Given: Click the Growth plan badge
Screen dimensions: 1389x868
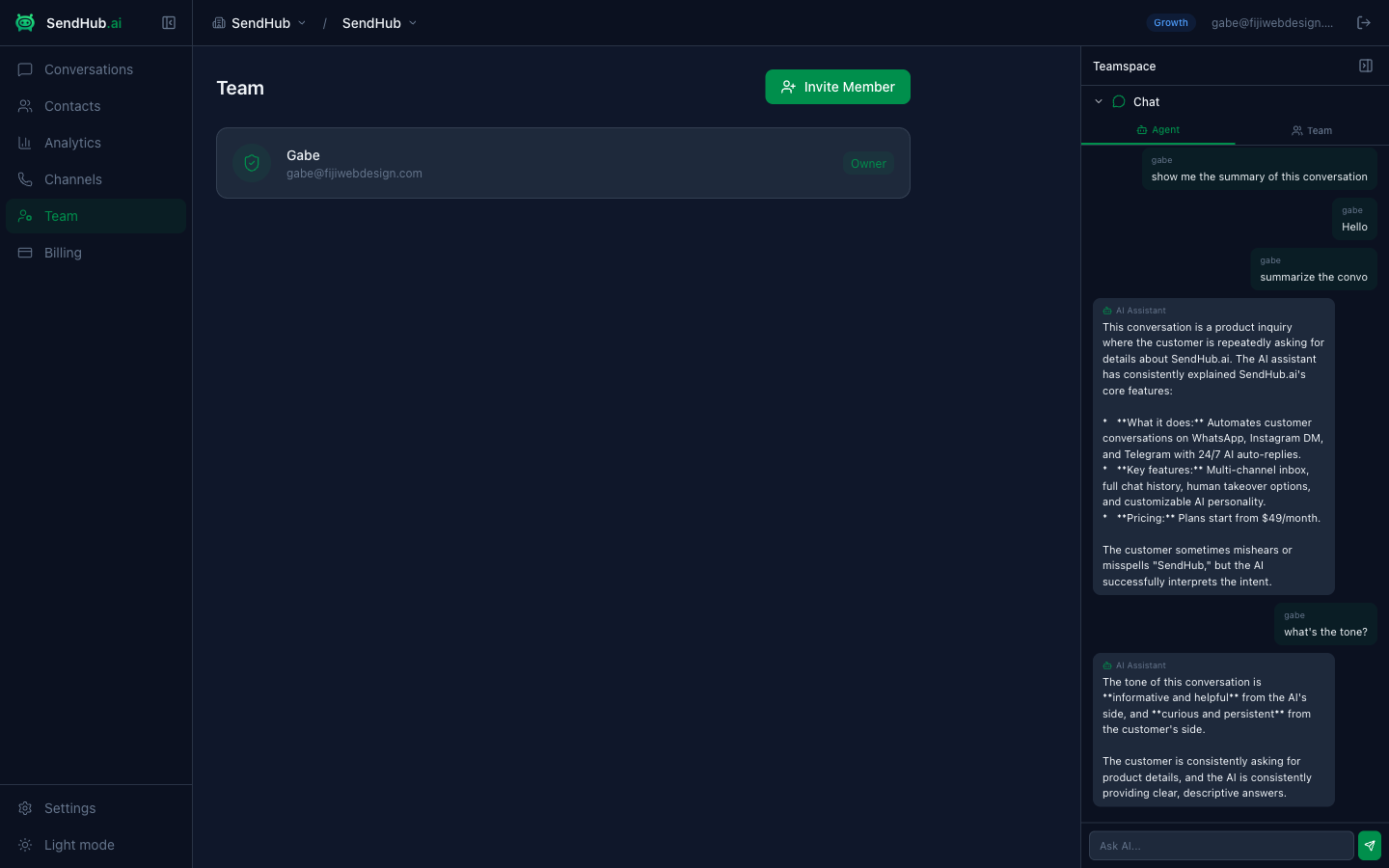Looking at the screenshot, I should [x=1171, y=23].
